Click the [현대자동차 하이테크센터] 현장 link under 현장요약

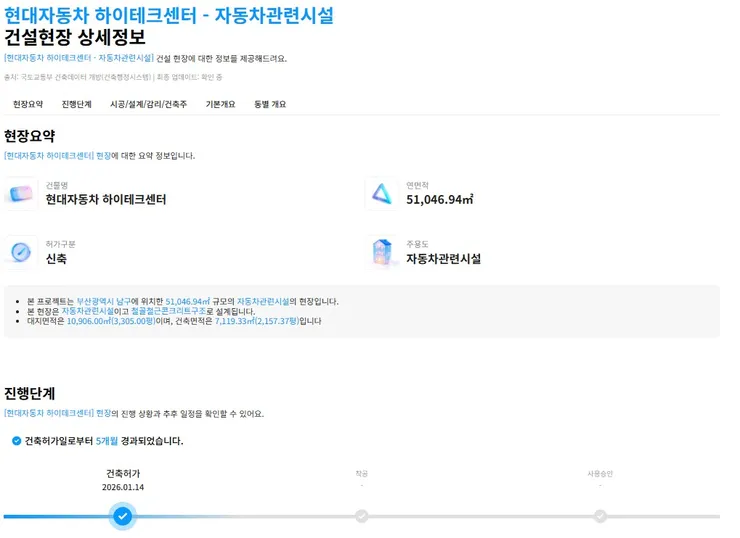tap(57, 156)
